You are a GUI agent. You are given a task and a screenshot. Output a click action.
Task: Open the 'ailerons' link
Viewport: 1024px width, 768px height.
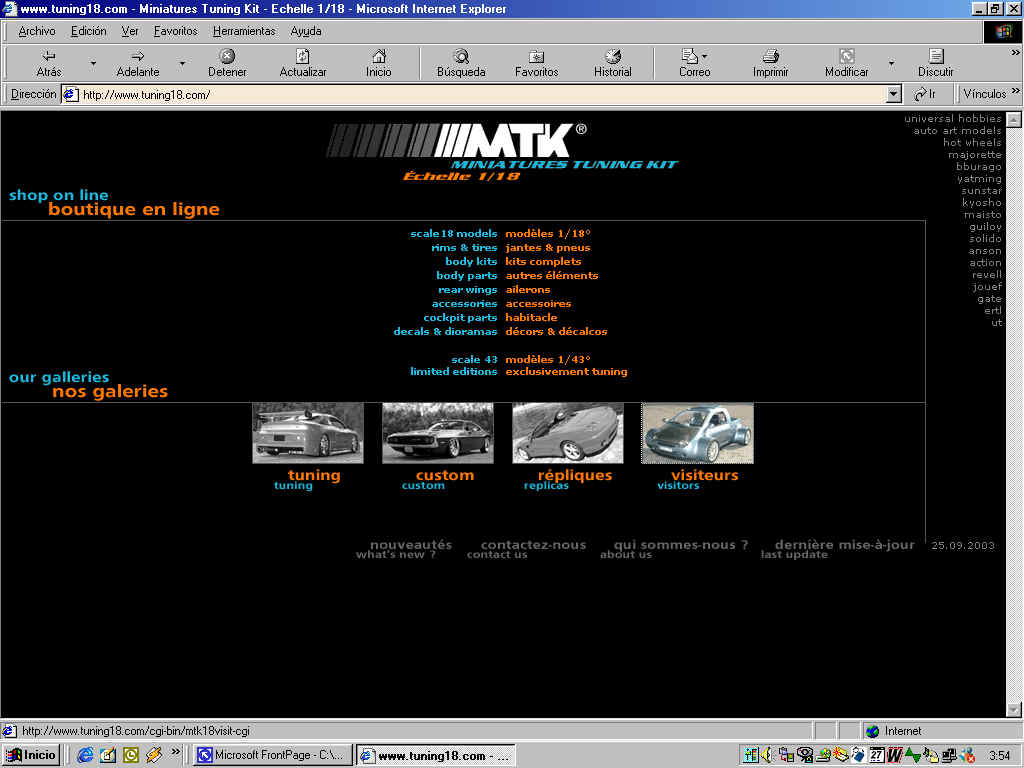(x=528, y=289)
